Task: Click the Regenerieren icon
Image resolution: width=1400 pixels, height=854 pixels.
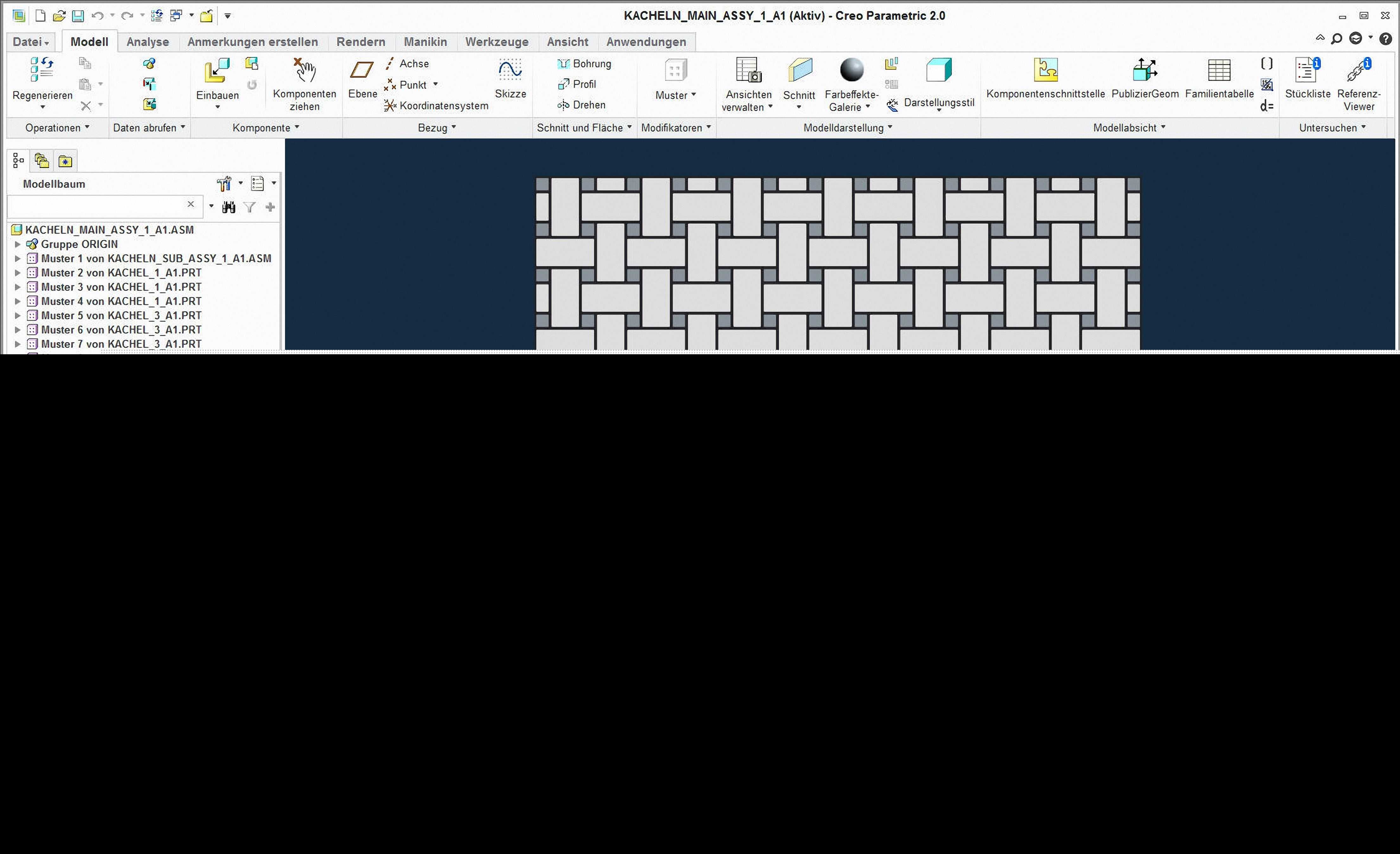Action: click(x=41, y=69)
